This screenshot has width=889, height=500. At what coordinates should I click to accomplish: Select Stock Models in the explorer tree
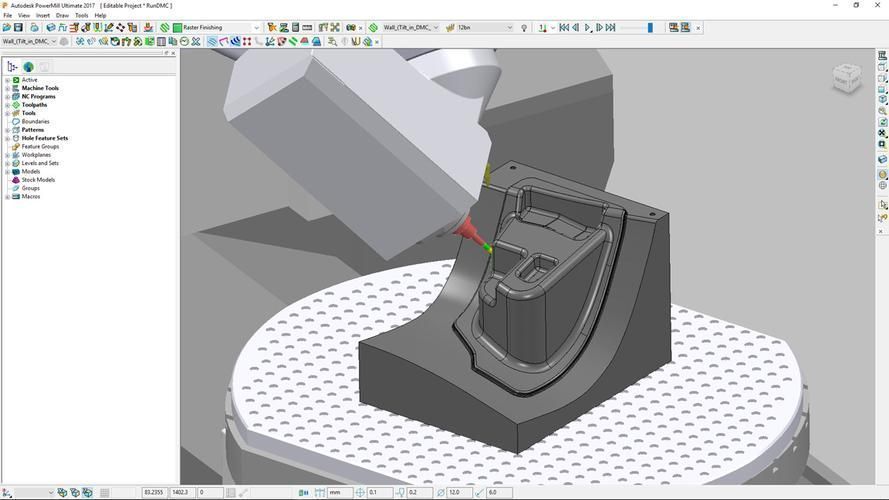point(39,180)
